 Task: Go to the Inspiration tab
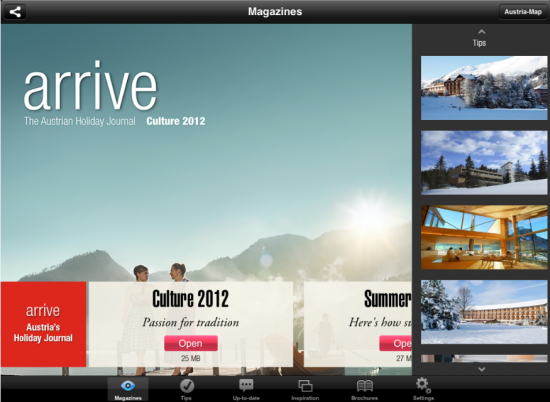point(305,389)
